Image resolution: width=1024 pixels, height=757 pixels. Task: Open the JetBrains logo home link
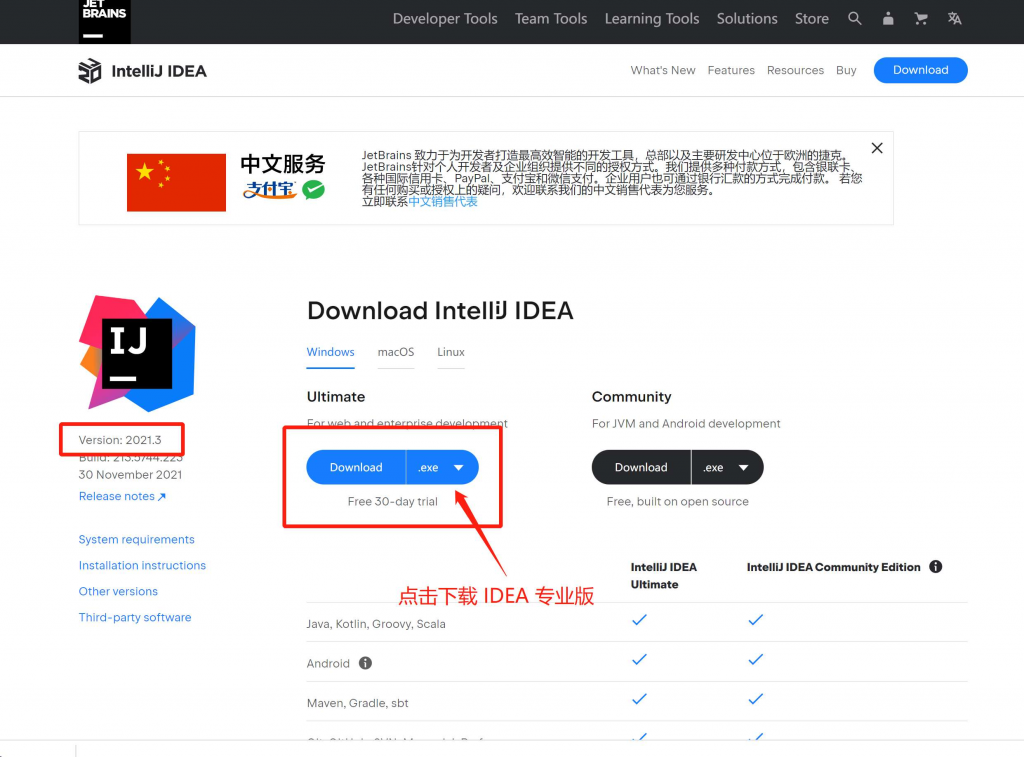(x=104, y=21)
